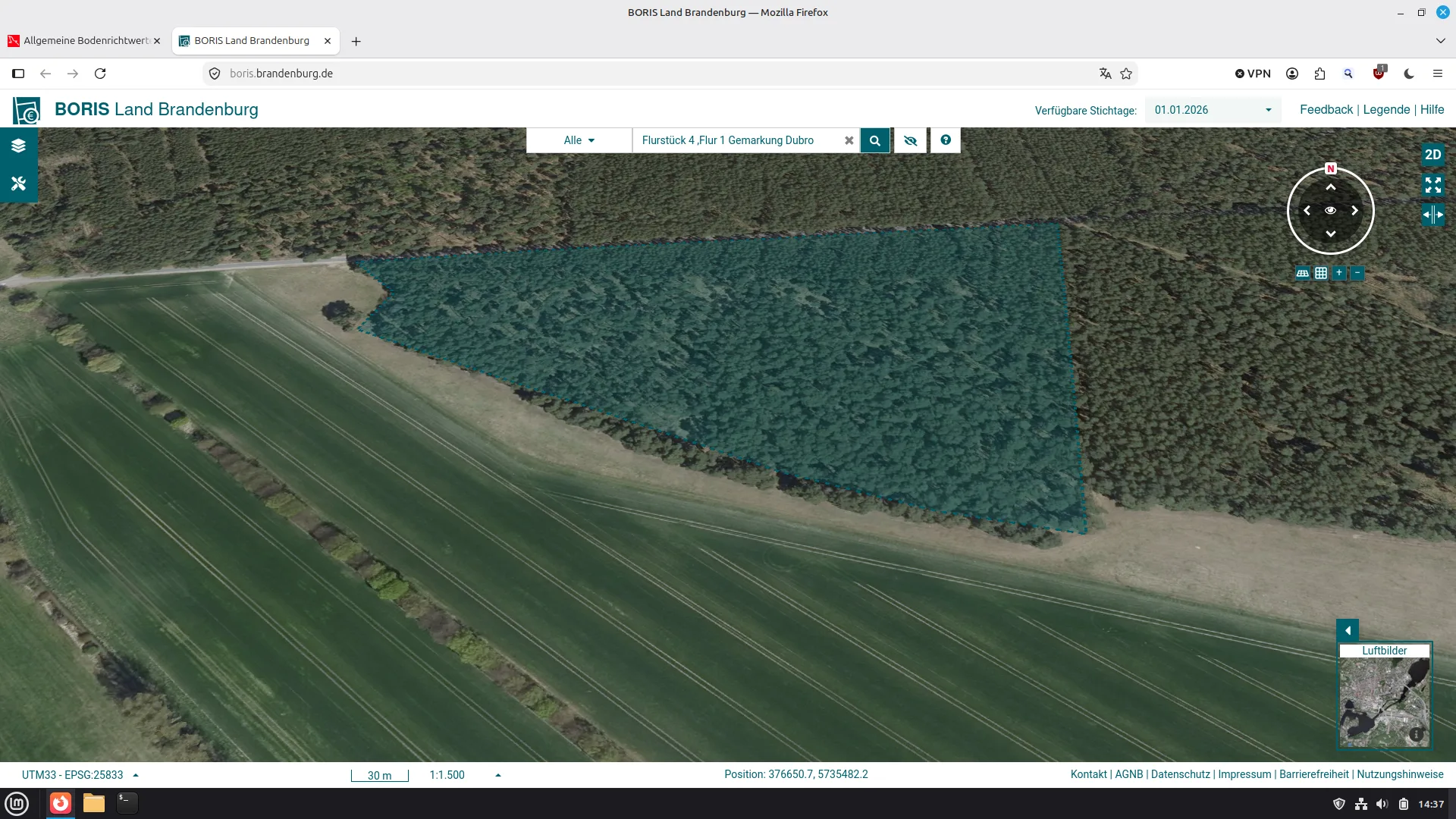Switch to oblique perspective view icon
The width and height of the screenshot is (1456, 819).
tap(1303, 273)
